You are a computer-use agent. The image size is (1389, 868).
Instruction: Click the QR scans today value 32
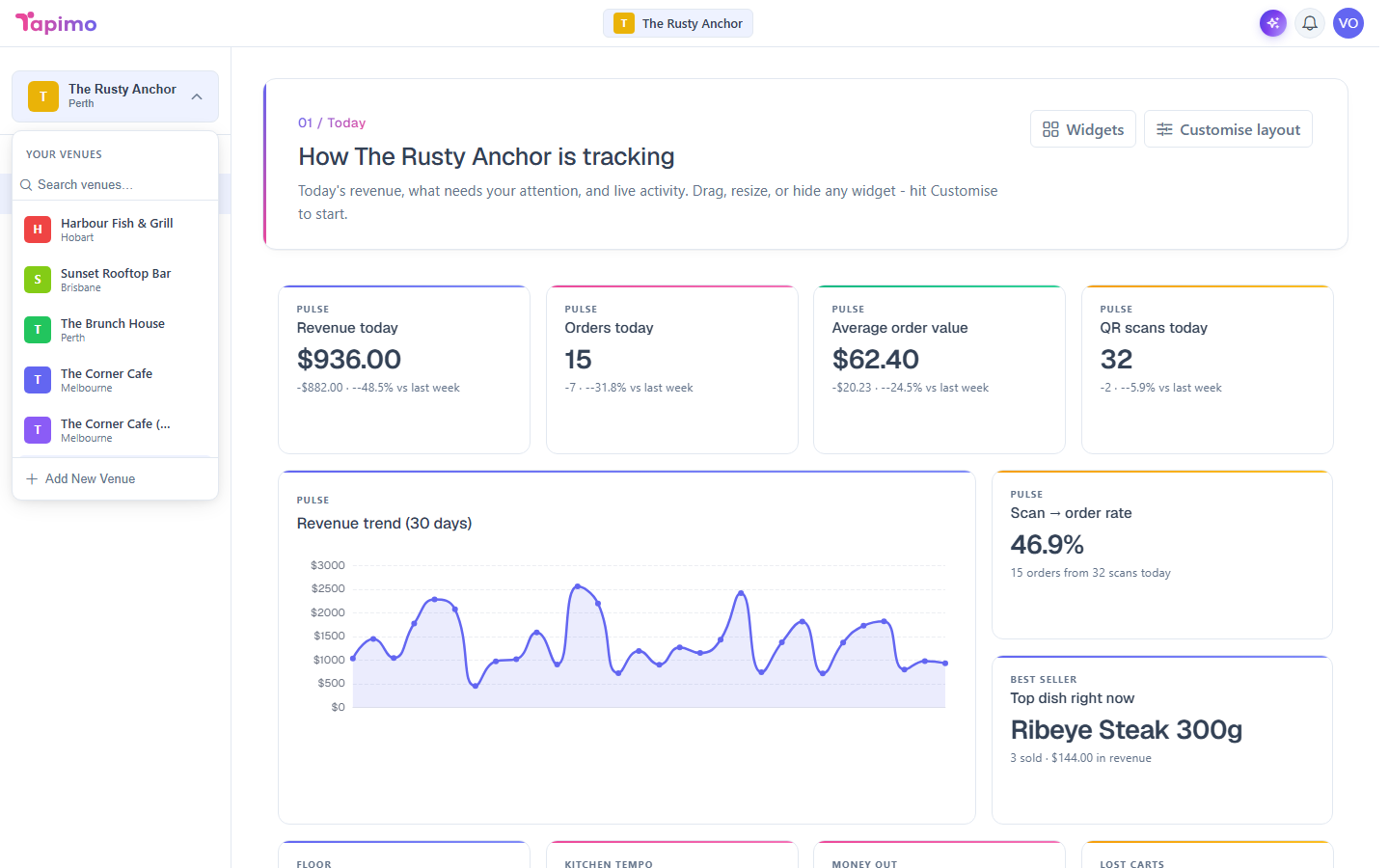(1116, 360)
